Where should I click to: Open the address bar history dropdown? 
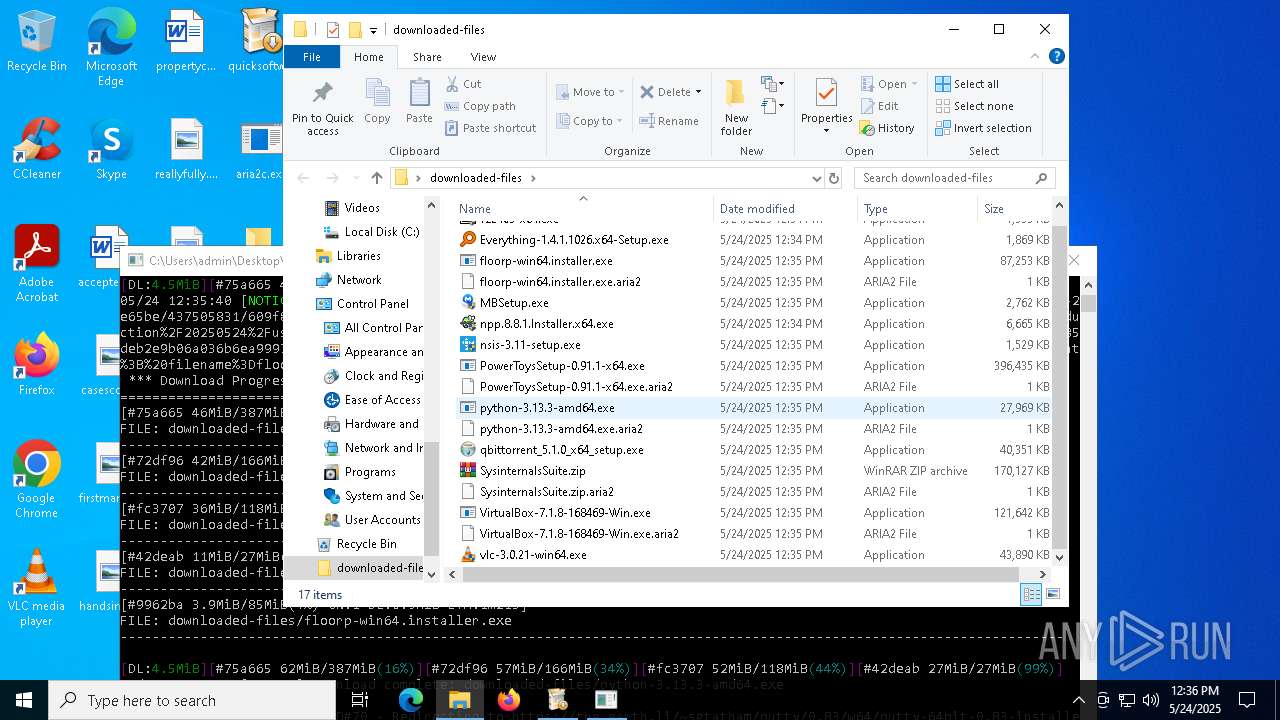click(x=817, y=178)
